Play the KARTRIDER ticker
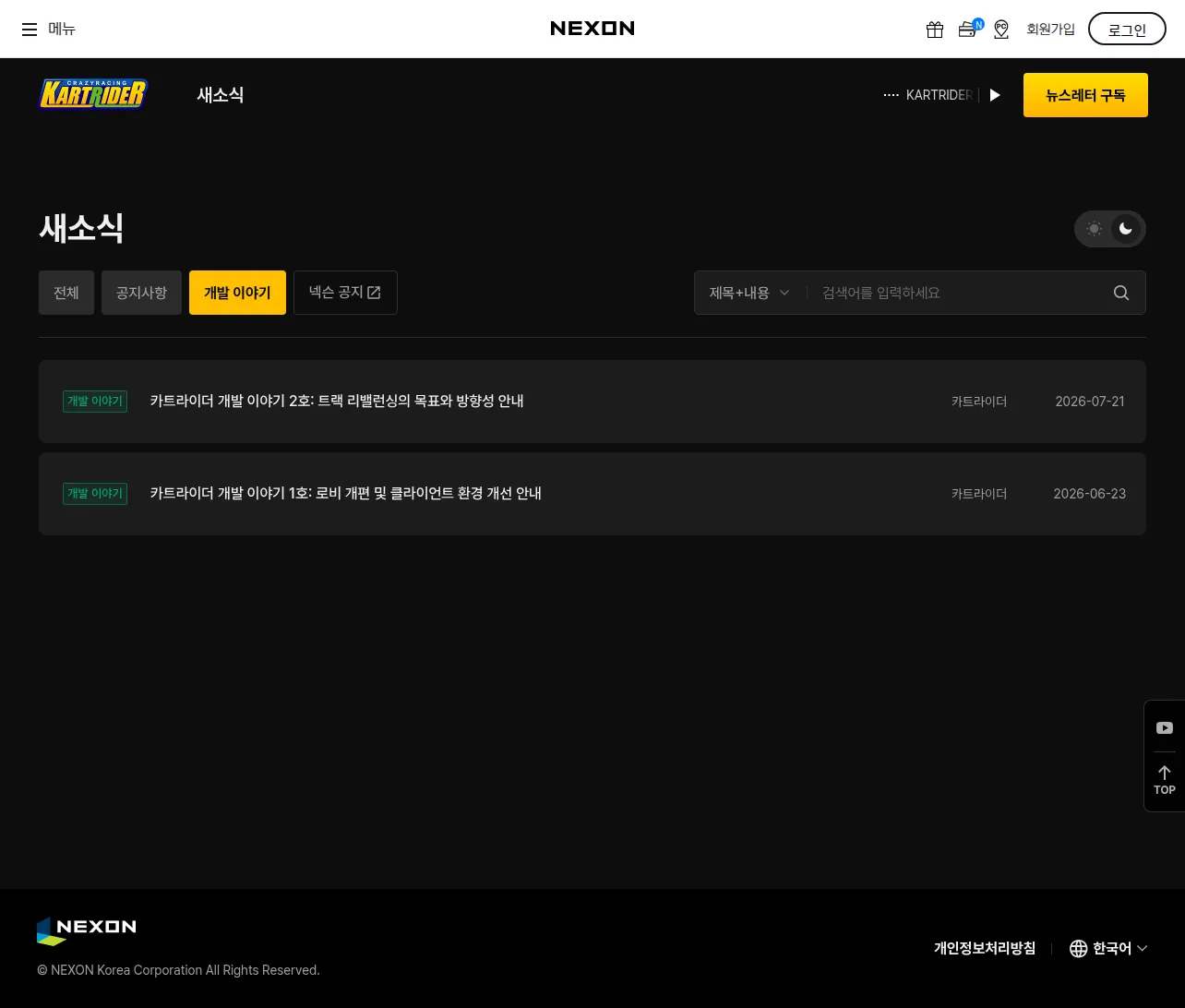 995,95
